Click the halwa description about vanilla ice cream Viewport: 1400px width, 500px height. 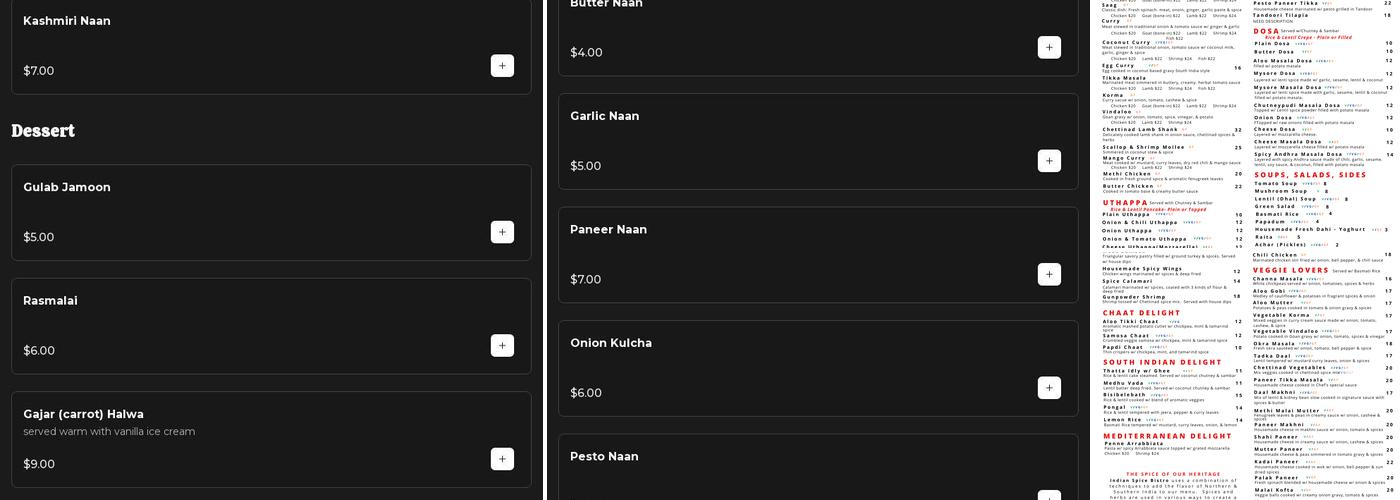tap(109, 432)
